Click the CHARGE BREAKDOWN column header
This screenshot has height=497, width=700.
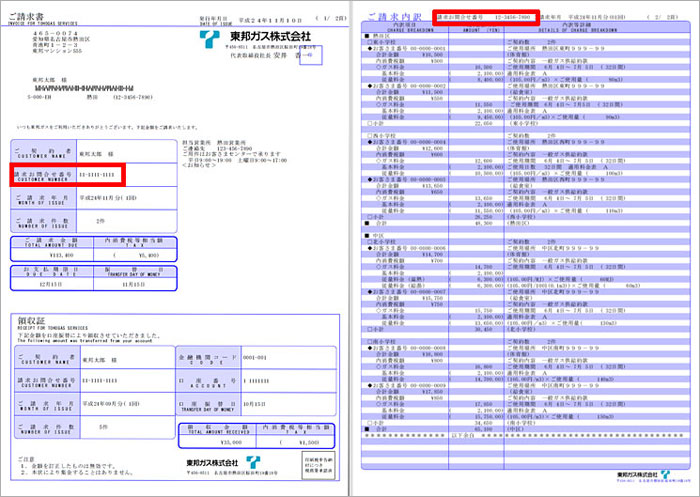pos(404,30)
